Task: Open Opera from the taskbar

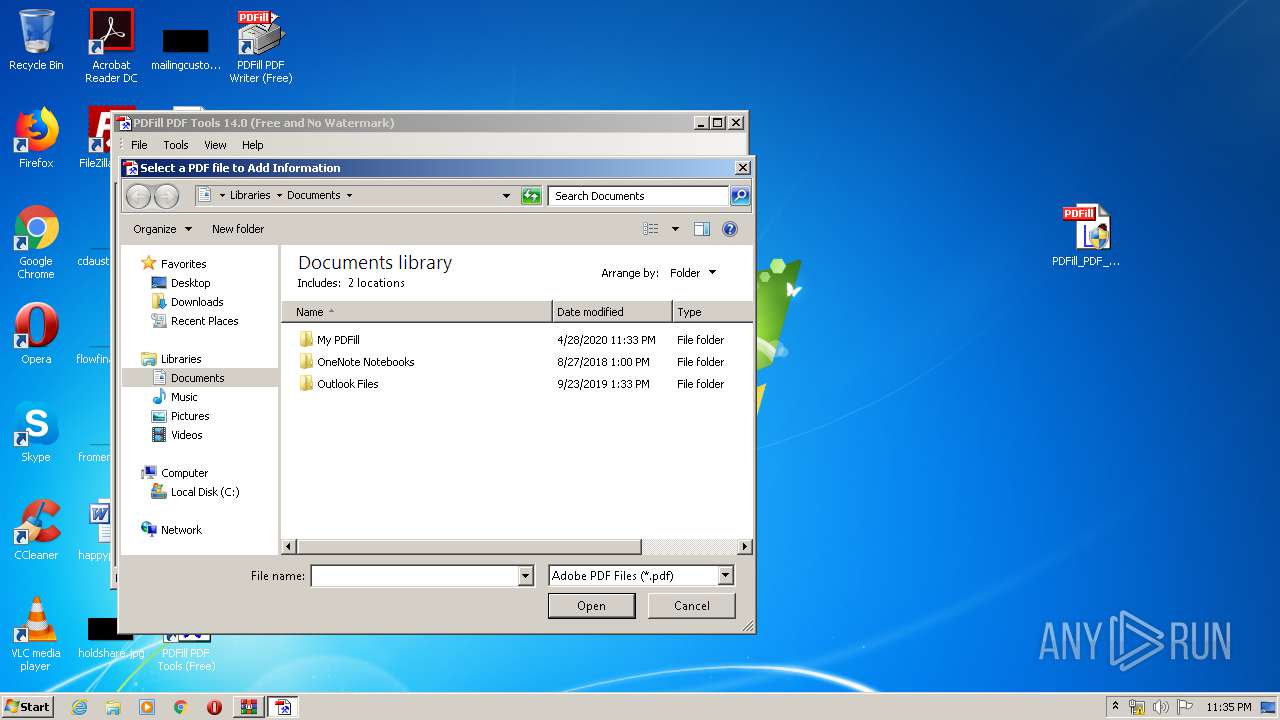Action: click(214, 707)
